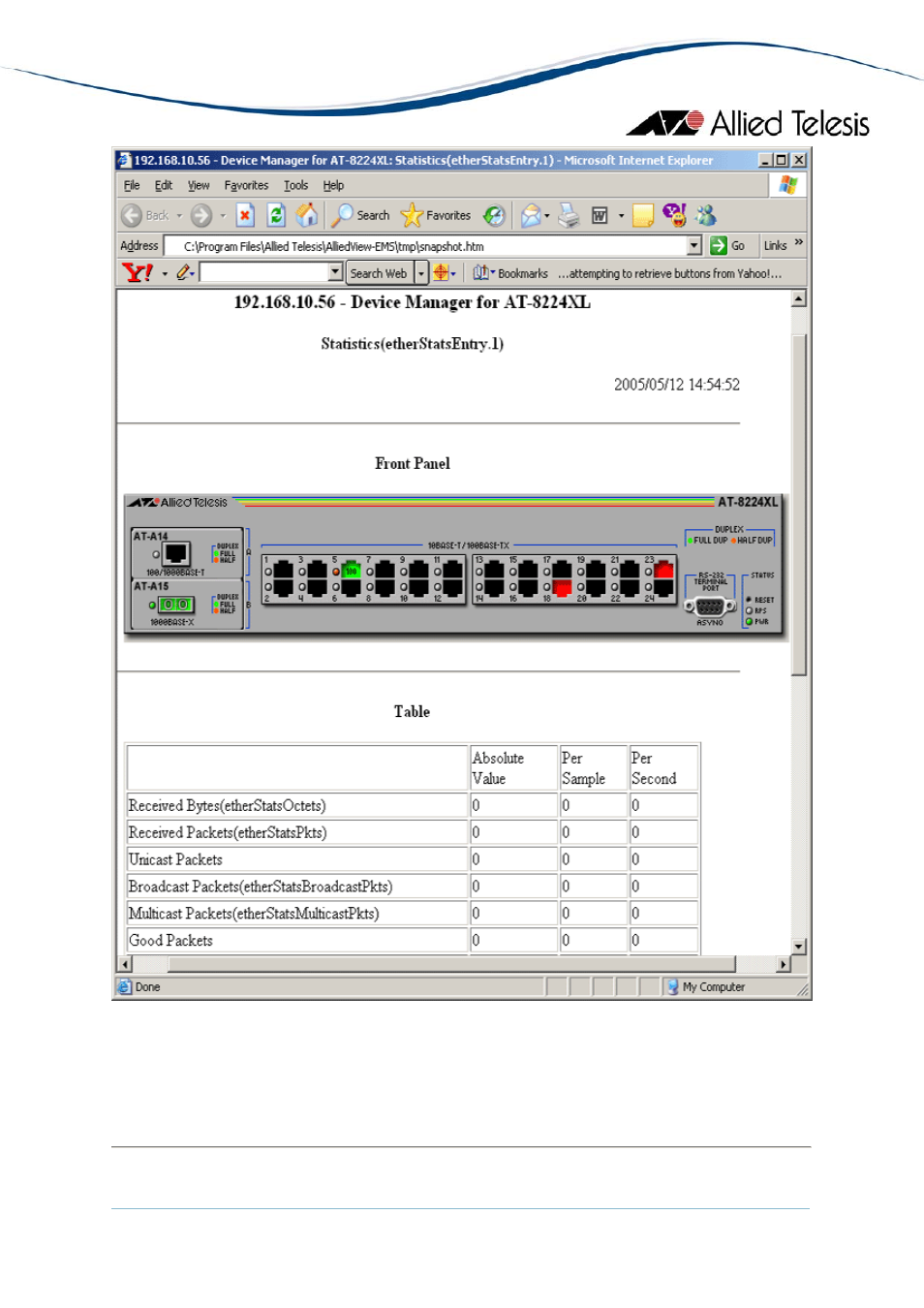The height and width of the screenshot is (1308, 924).
Task: Click the scroll down arrow
Action: coord(799,947)
